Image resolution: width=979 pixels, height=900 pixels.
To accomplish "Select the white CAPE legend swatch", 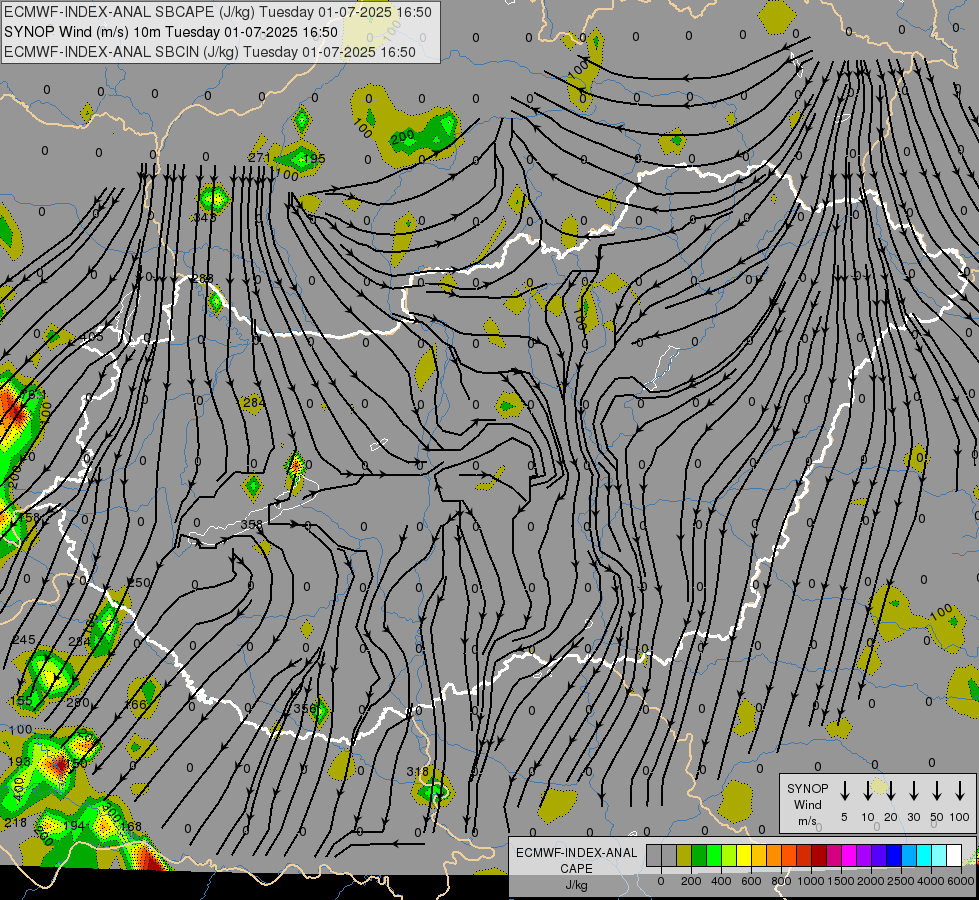I will point(954,855).
